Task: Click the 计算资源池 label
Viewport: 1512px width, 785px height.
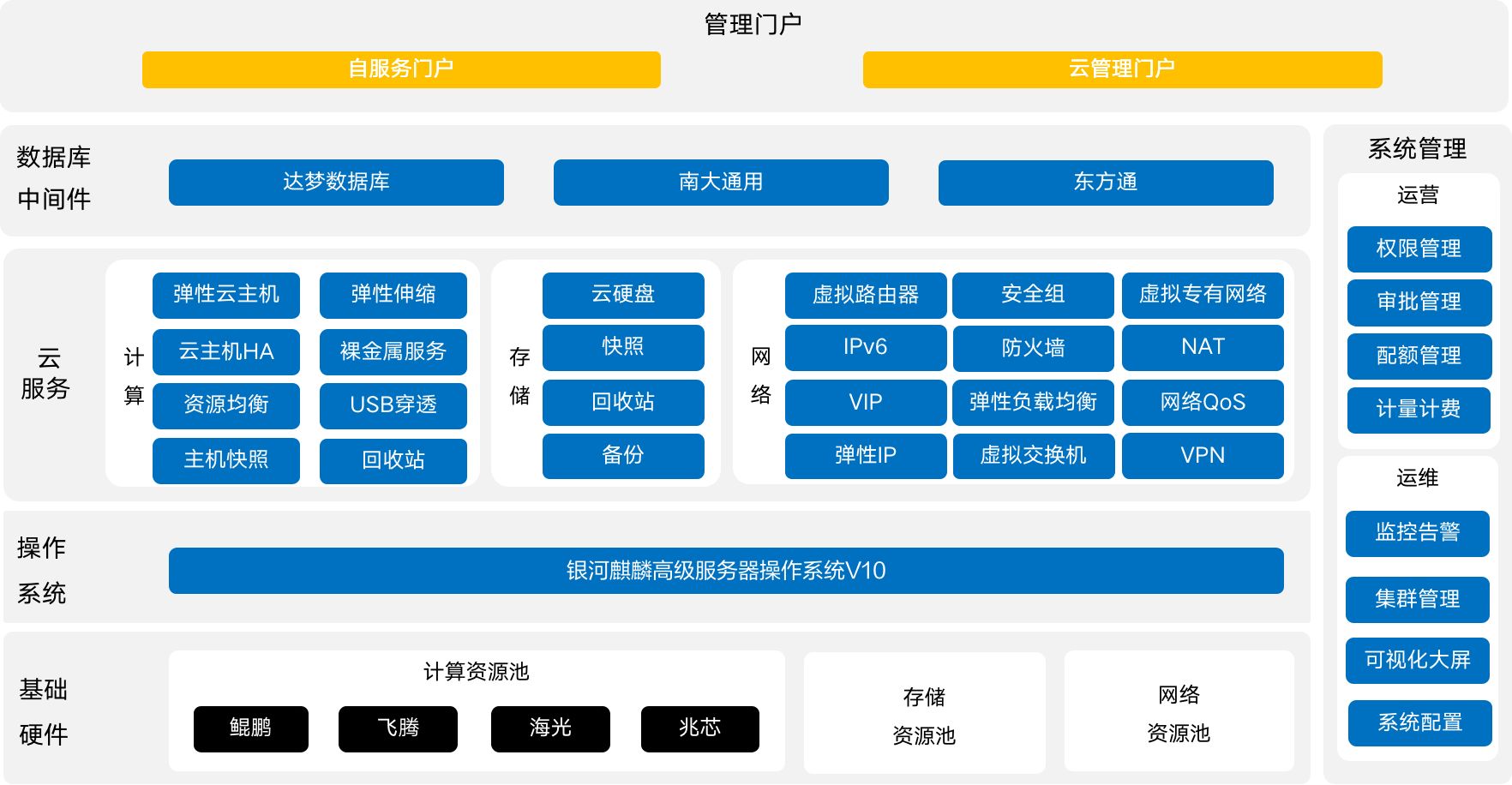Action: 477,672
